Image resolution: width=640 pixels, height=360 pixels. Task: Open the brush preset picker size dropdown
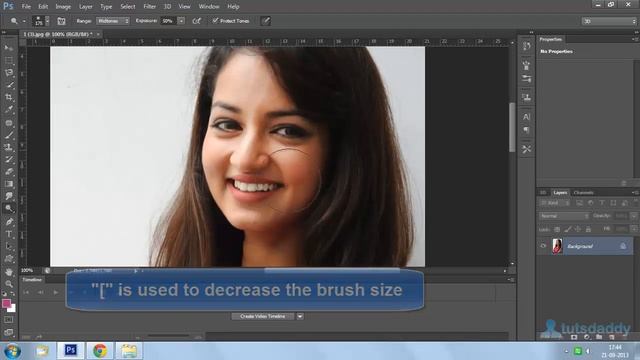(x=47, y=21)
